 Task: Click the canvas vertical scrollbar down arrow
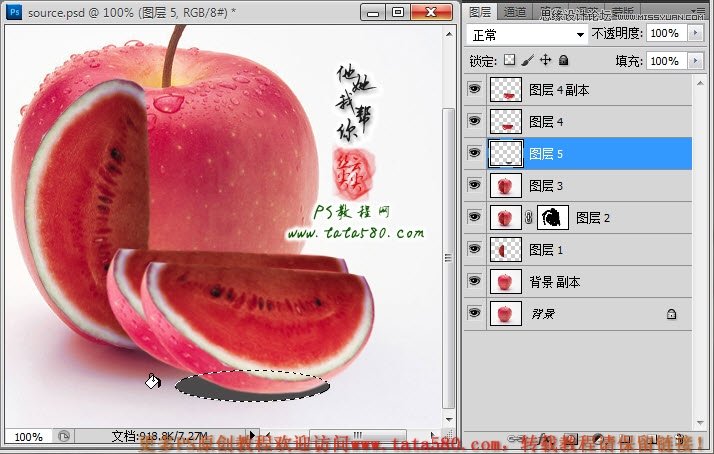click(449, 419)
